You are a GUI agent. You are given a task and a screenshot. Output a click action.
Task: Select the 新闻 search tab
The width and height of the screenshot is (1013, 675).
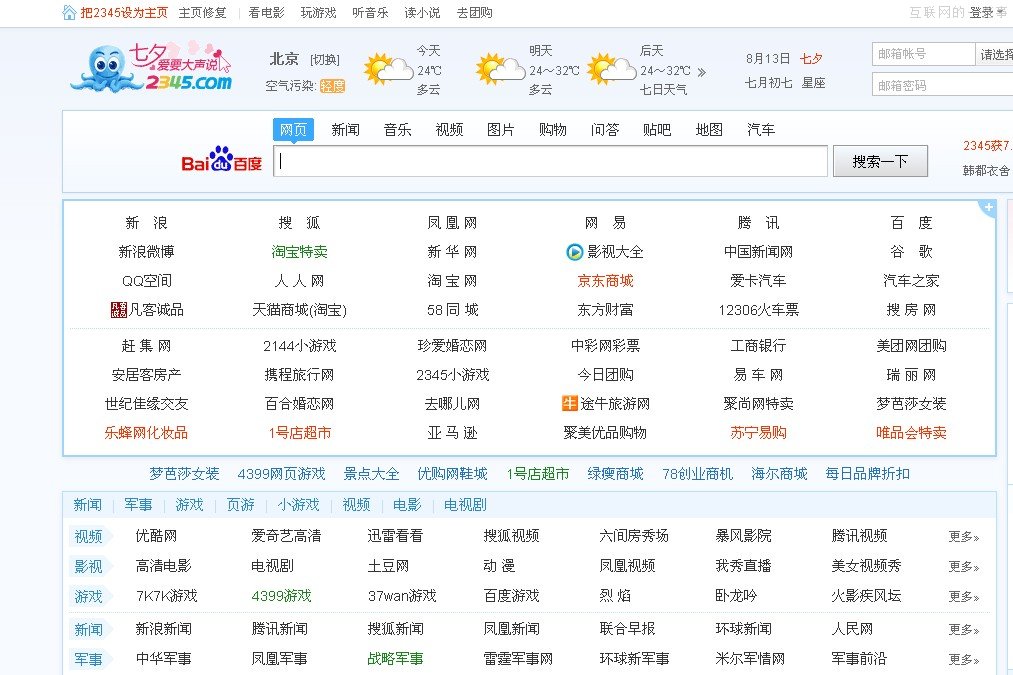coord(345,130)
